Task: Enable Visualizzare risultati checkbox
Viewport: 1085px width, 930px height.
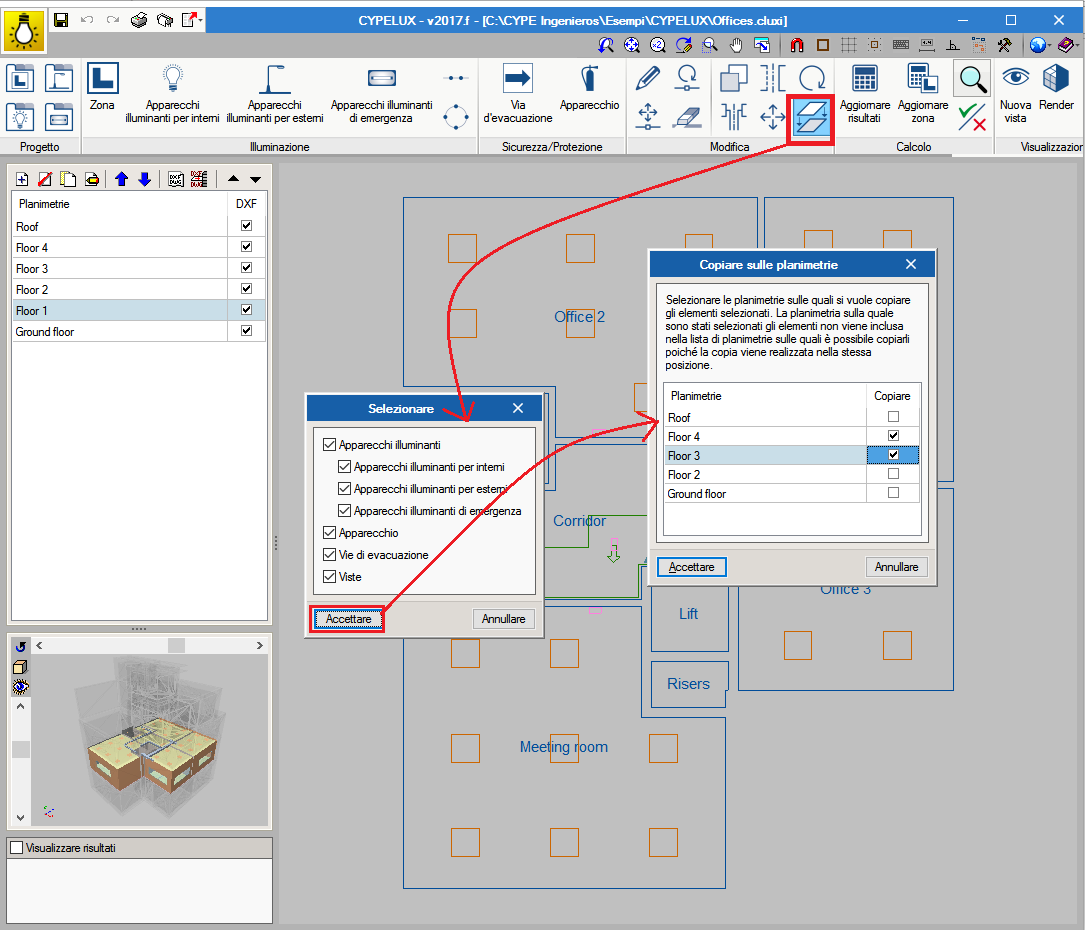Action: 17,848
